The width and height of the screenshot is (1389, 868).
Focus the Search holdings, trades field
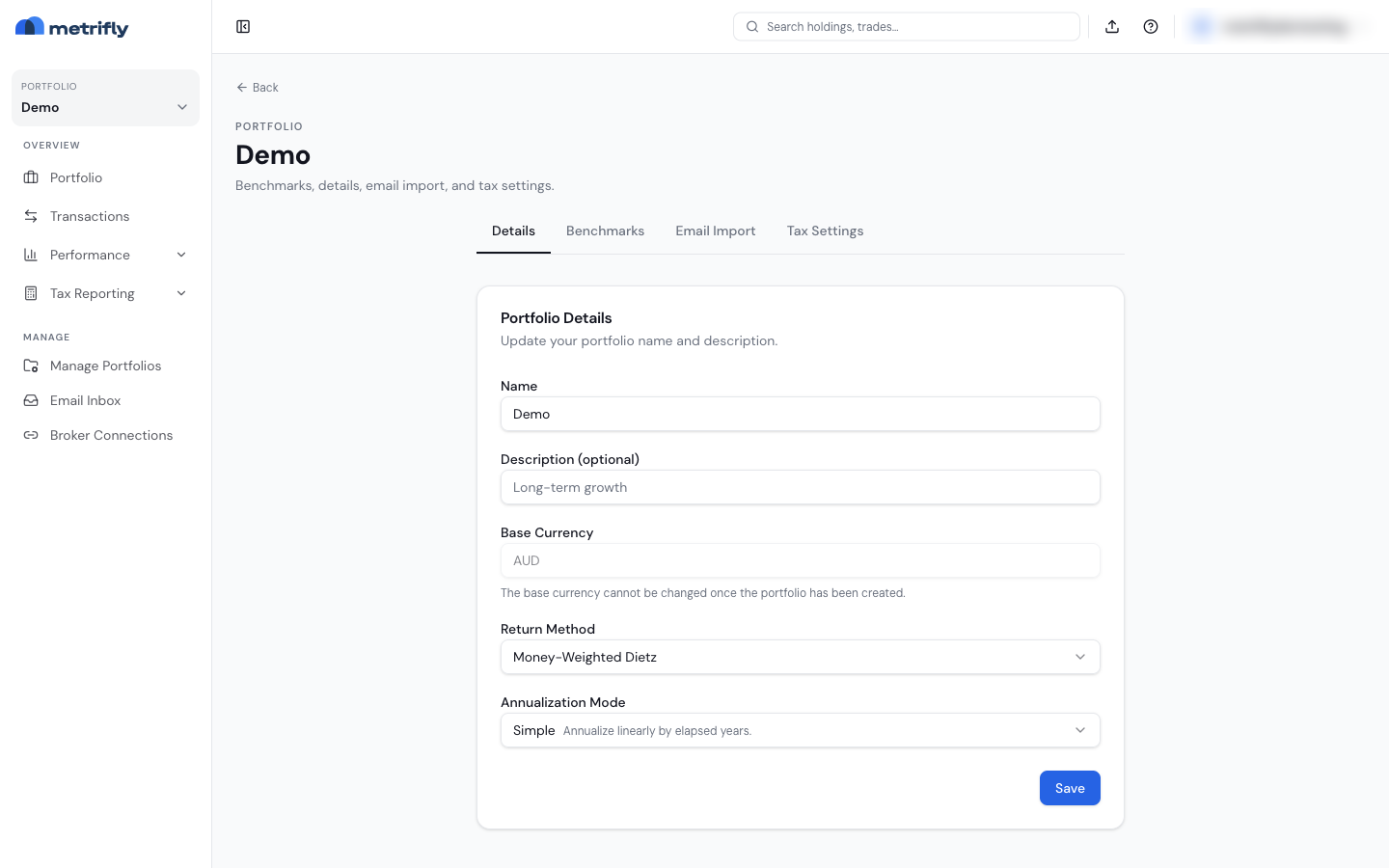(907, 27)
